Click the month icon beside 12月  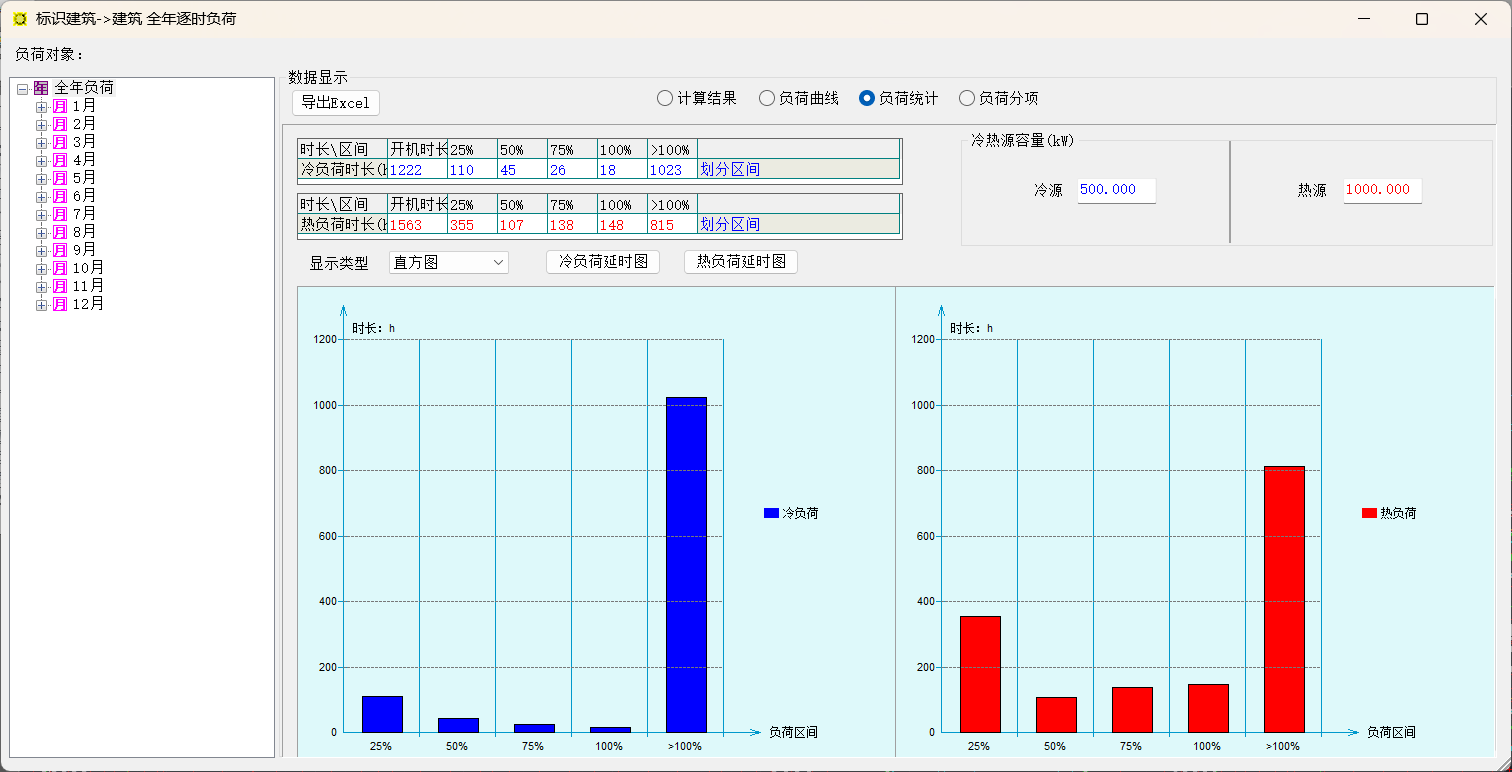[x=60, y=304]
